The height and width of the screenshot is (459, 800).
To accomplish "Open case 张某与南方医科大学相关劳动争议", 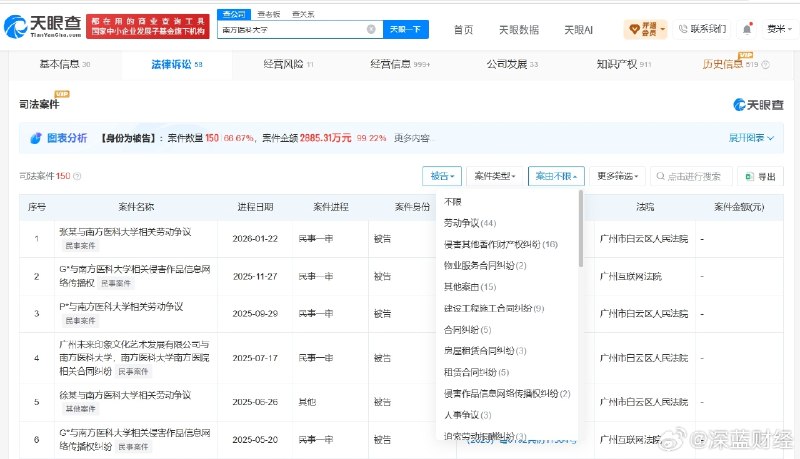I will pyautogui.click(x=125, y=232).
